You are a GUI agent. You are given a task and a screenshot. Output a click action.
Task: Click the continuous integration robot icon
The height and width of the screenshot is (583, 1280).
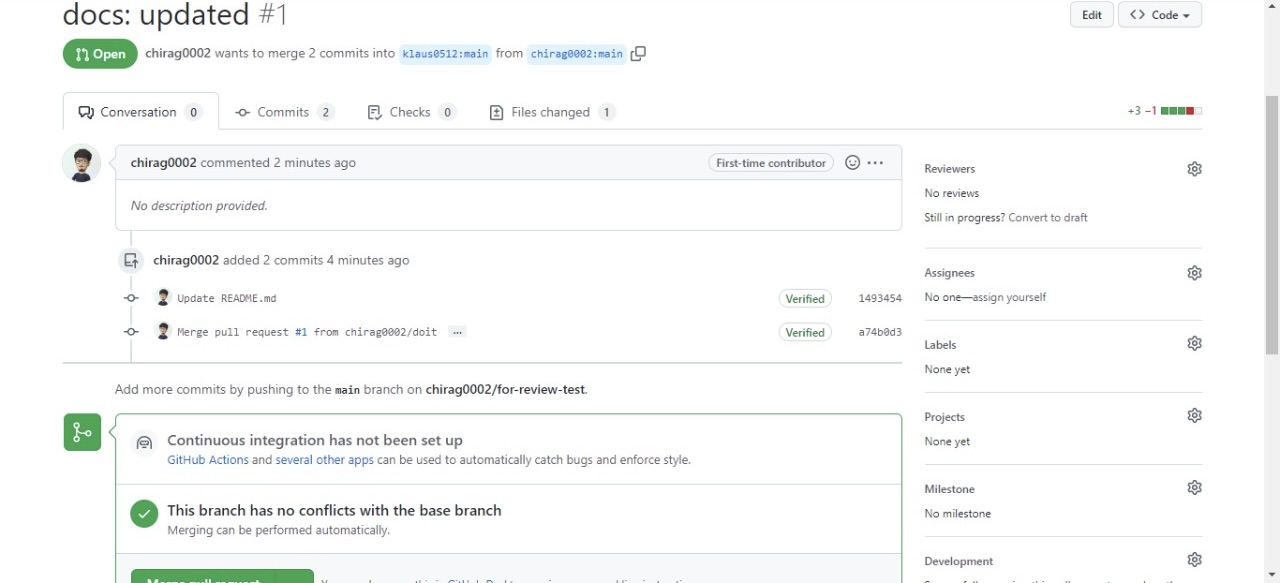pyautogui.click(x=144, y=443)
